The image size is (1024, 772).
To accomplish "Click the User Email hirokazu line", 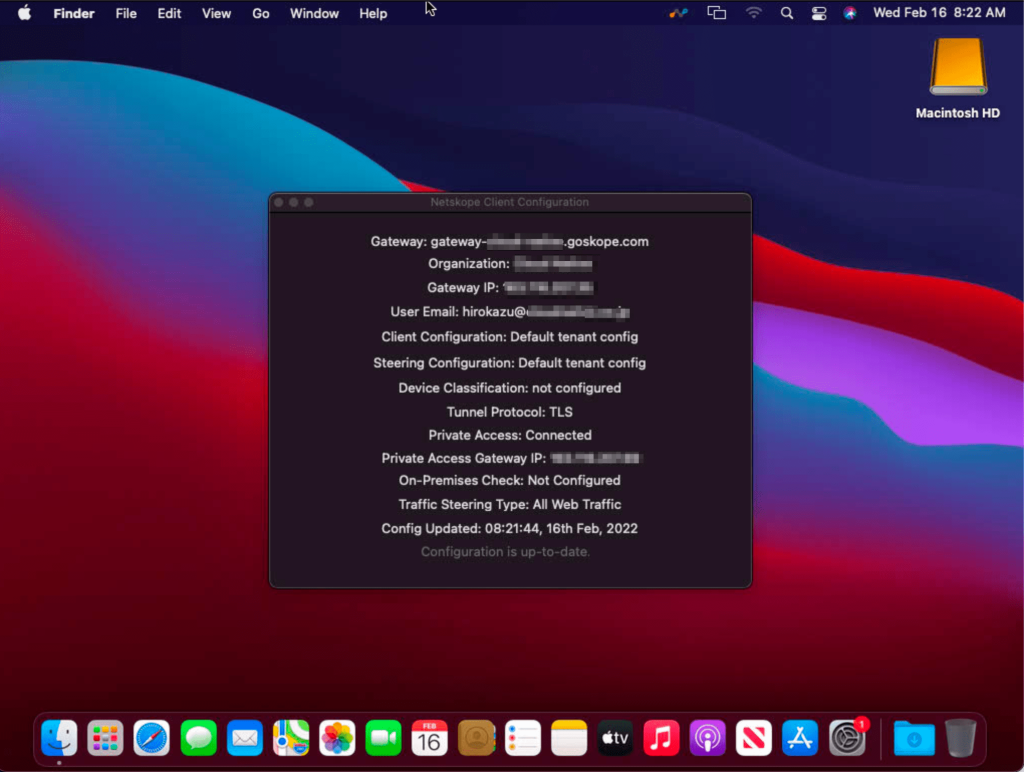I will click(x=510, y=312).
